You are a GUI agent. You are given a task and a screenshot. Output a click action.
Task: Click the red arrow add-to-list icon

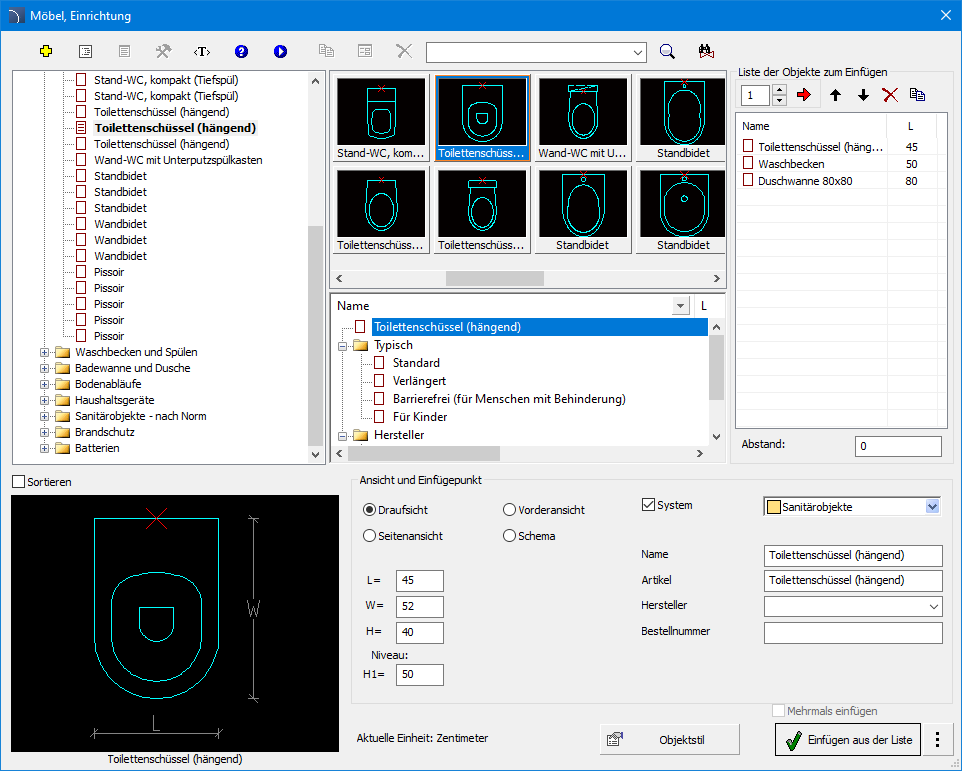point(804,95)
